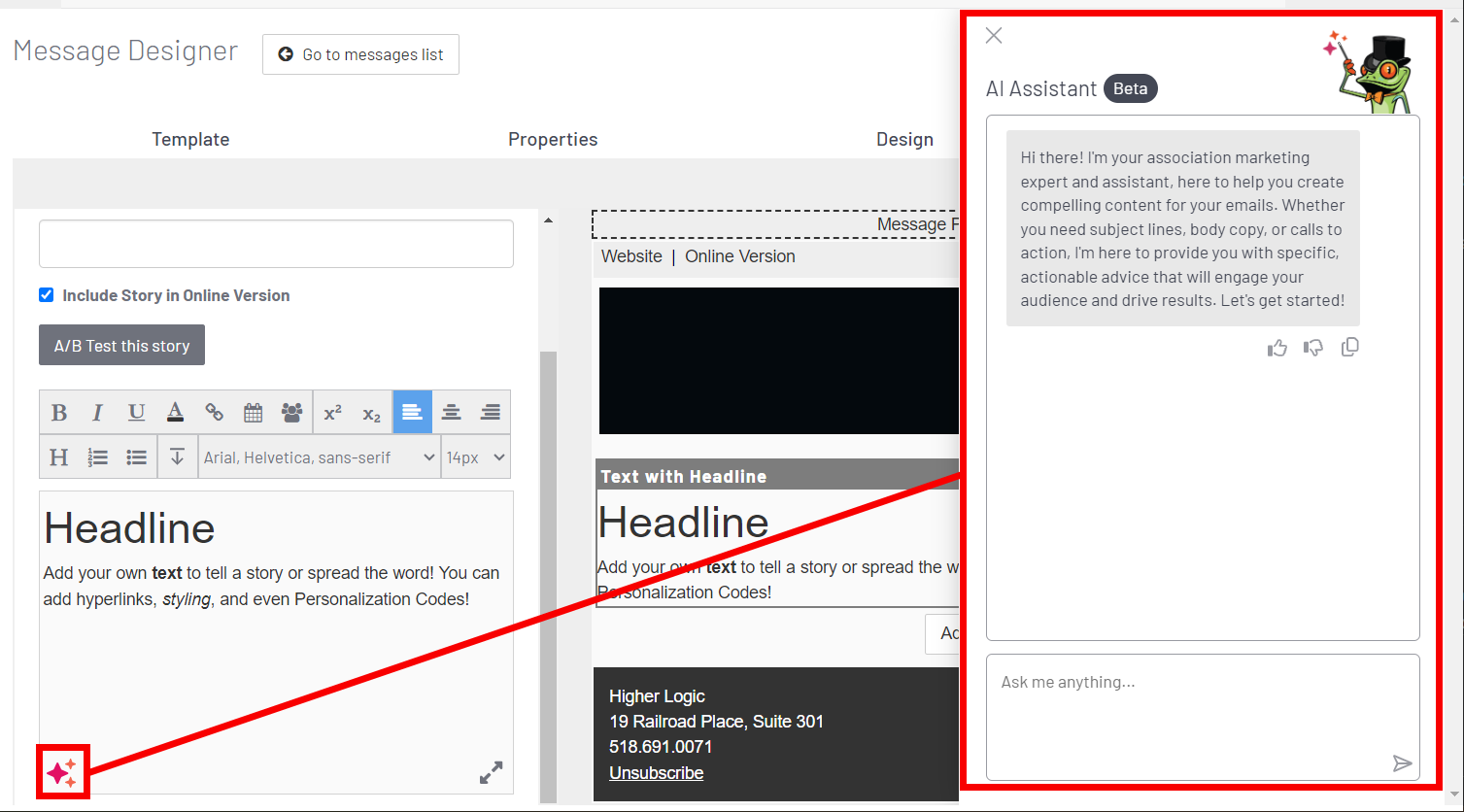The height and width of the screenshot is (812, 1464).
Task: Give thumbs up to assistant message
Action: (1277, 348)
